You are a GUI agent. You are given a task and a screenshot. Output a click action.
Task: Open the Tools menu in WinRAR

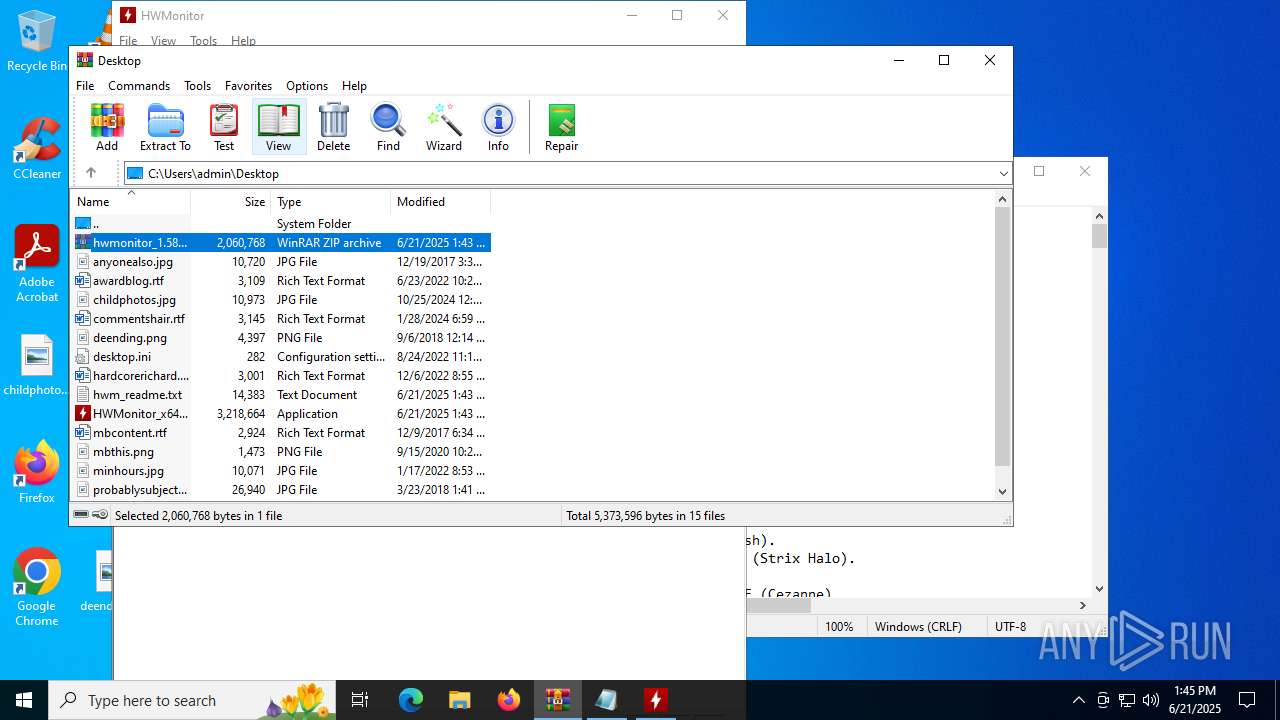197,86
